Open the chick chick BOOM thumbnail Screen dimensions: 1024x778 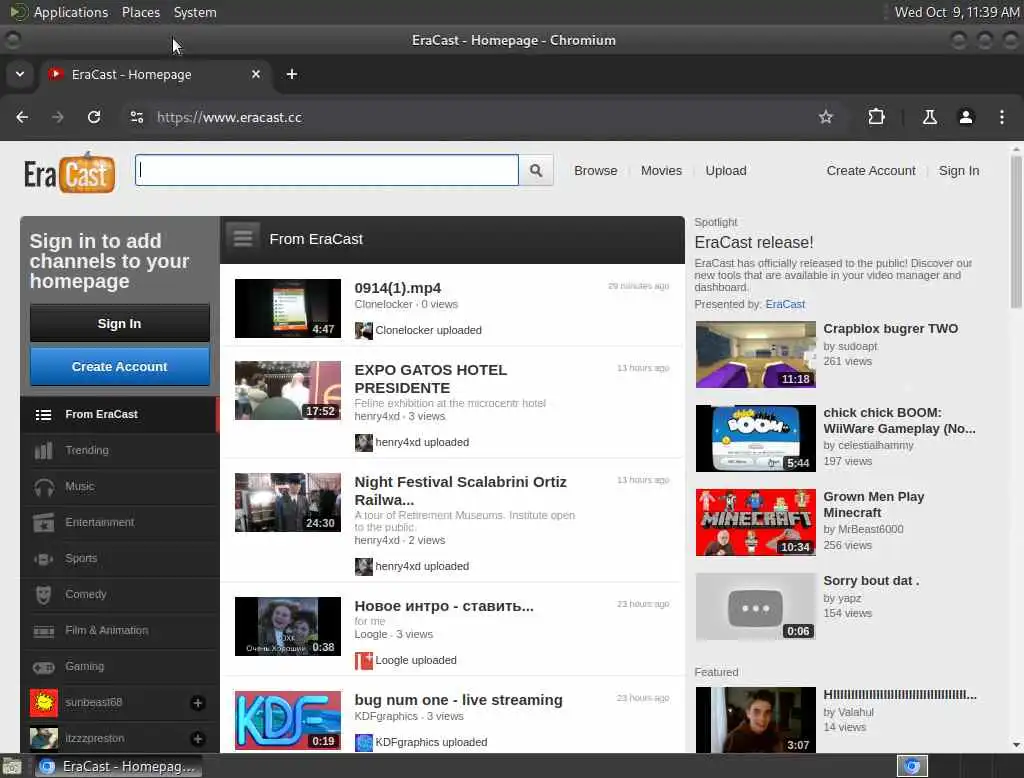756,438
